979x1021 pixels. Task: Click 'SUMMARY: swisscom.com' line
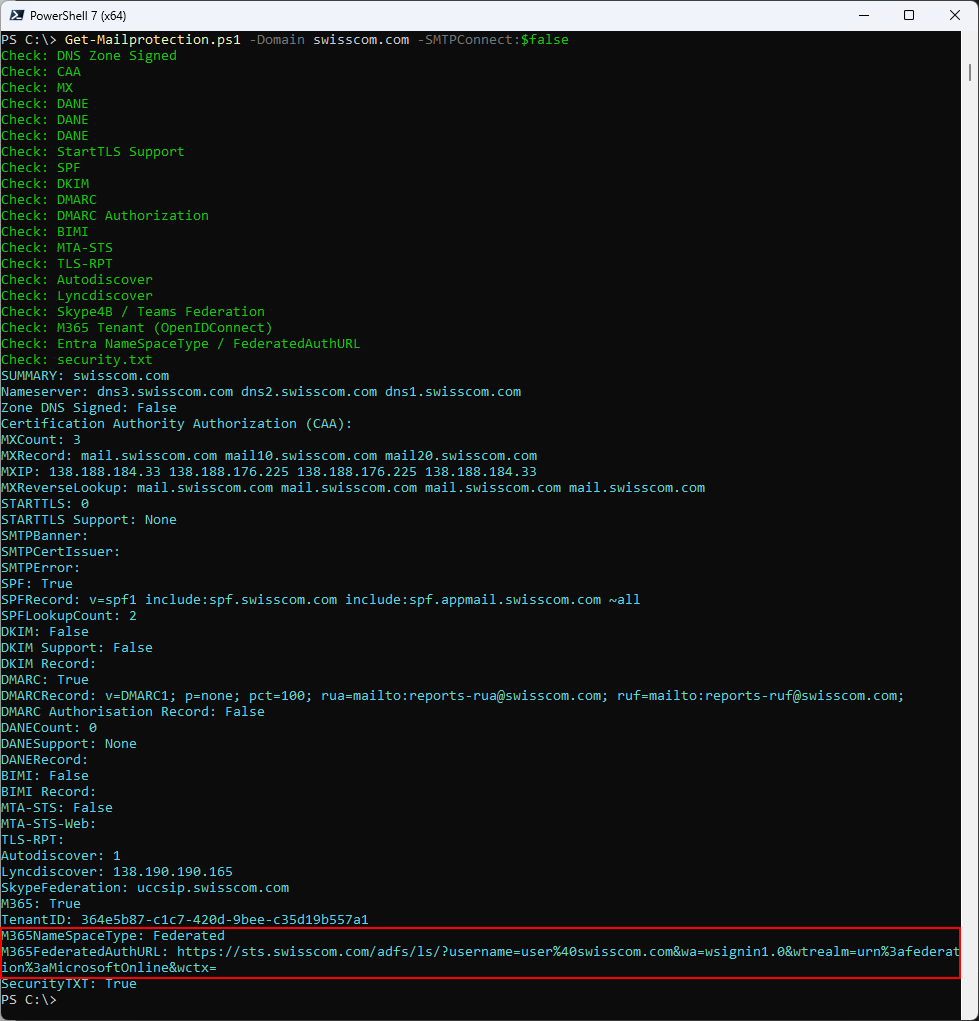pyautogui.click(x=85, y=376)
